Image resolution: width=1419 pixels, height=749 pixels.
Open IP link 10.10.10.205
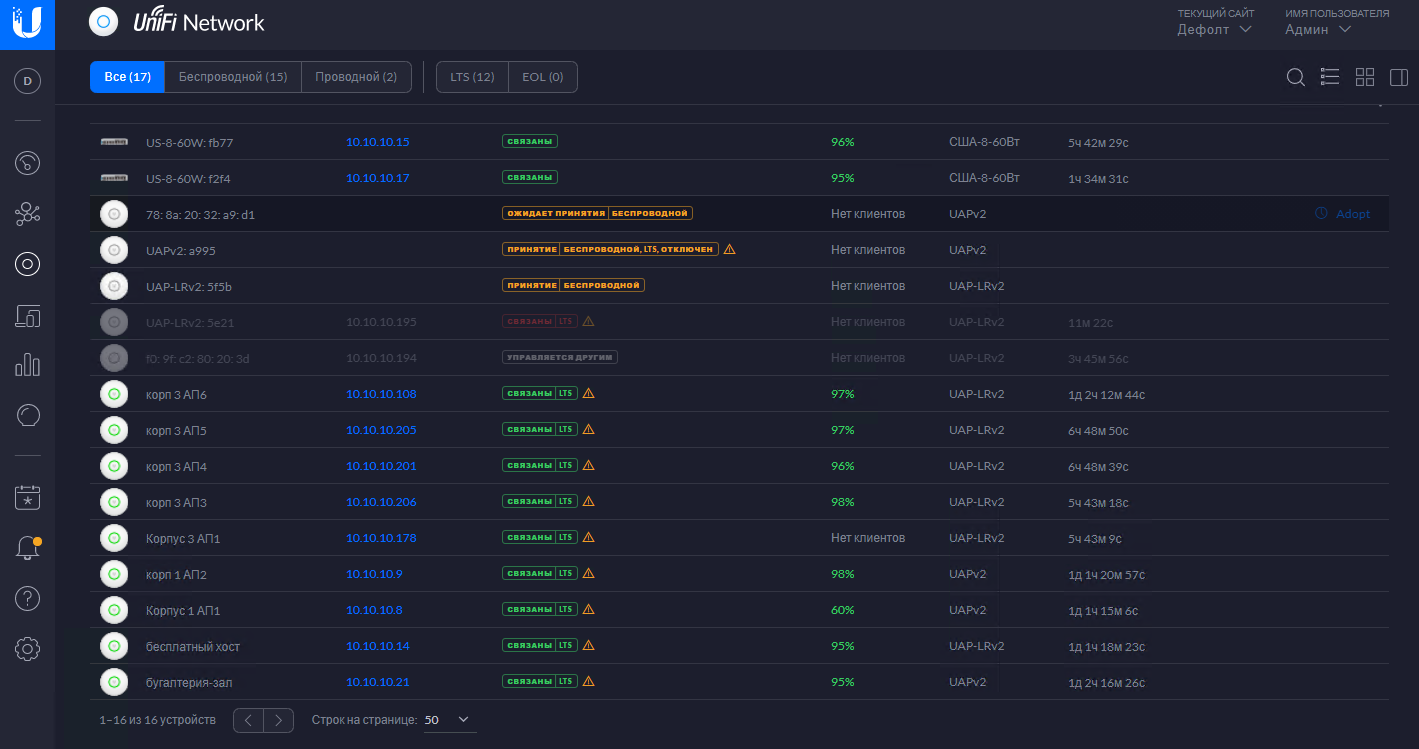pos(381,430)
